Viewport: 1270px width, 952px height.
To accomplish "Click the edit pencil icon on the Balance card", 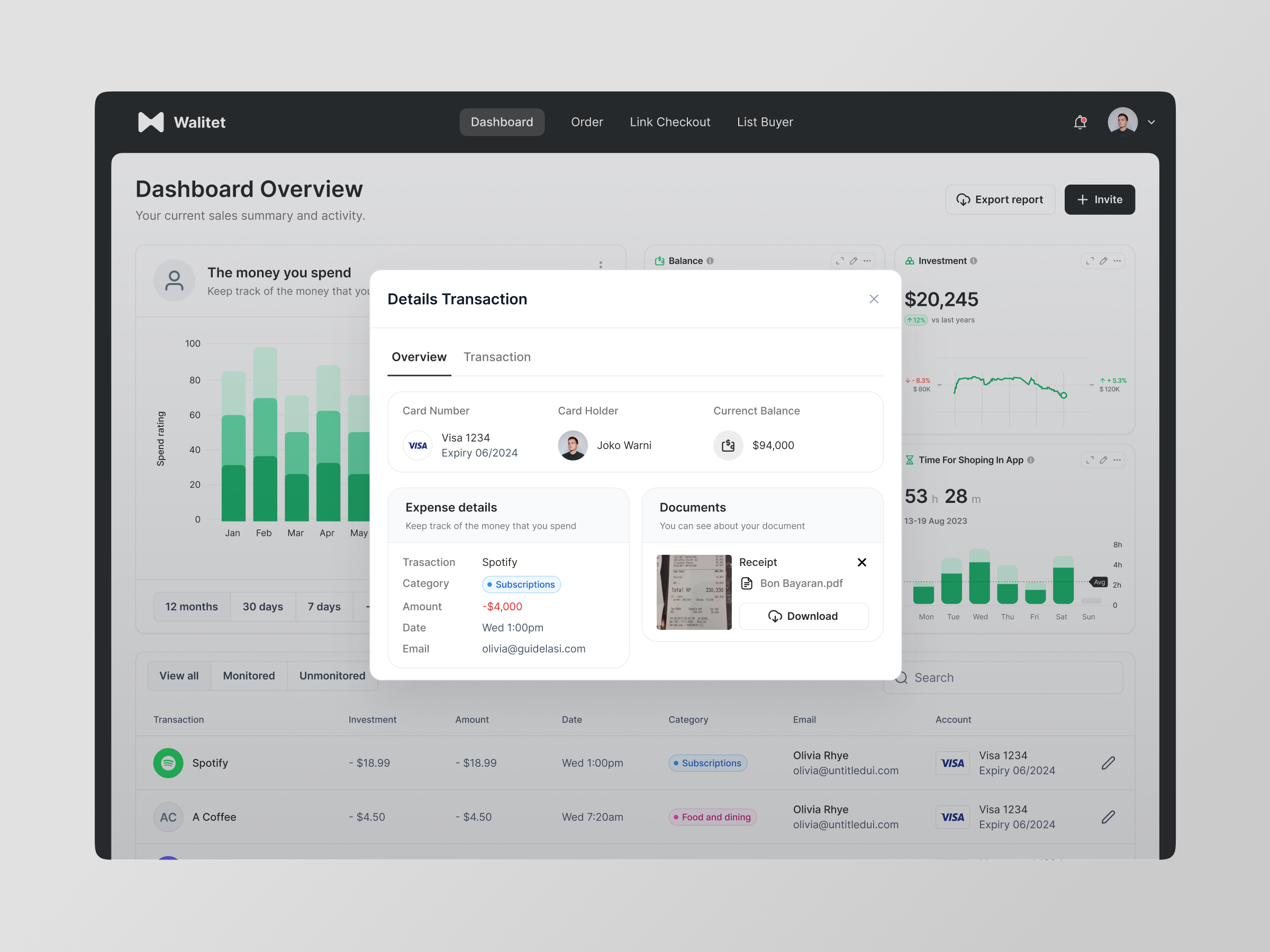I will pyautogui.click(x=853, y=261).
